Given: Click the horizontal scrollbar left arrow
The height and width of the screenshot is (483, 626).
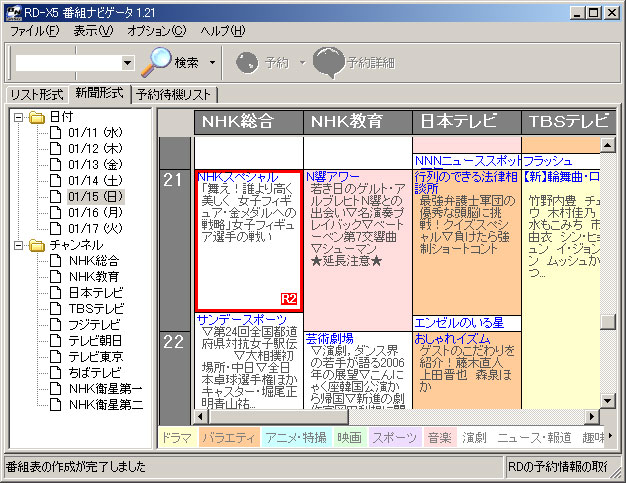Looking at the screenshot, I should pyautogui.click(x=201, y=417).
